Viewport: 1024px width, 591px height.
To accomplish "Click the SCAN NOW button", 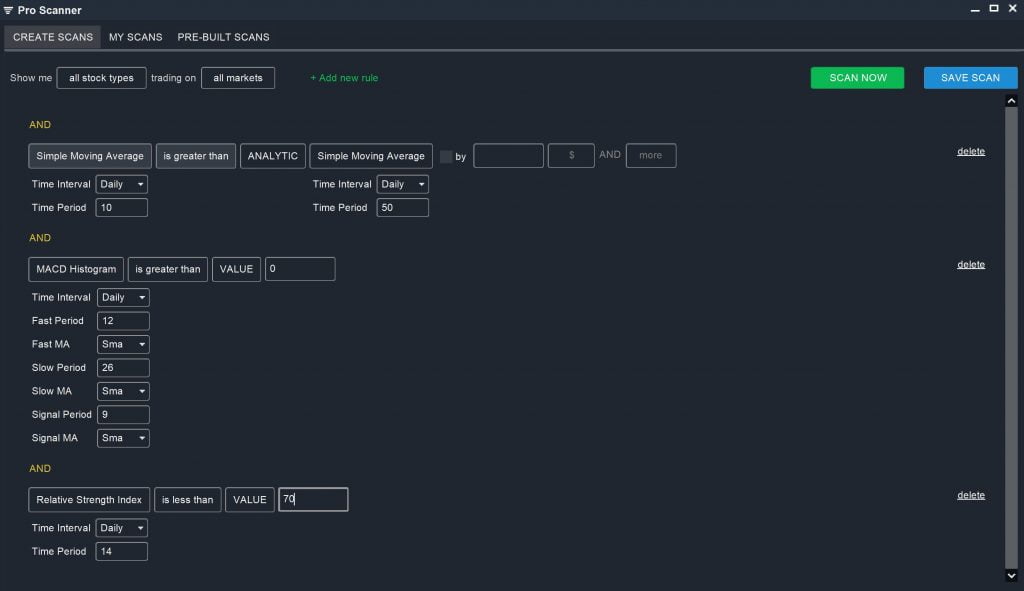I will click(857, 77).
